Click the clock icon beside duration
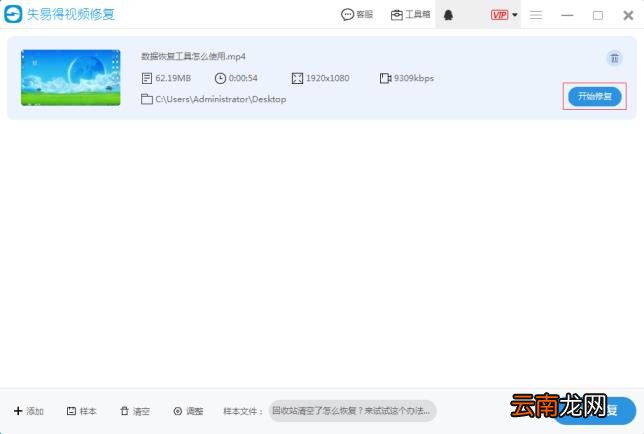Image resolution: width=644 pixels, height=434 pixels. click(220, 78)
